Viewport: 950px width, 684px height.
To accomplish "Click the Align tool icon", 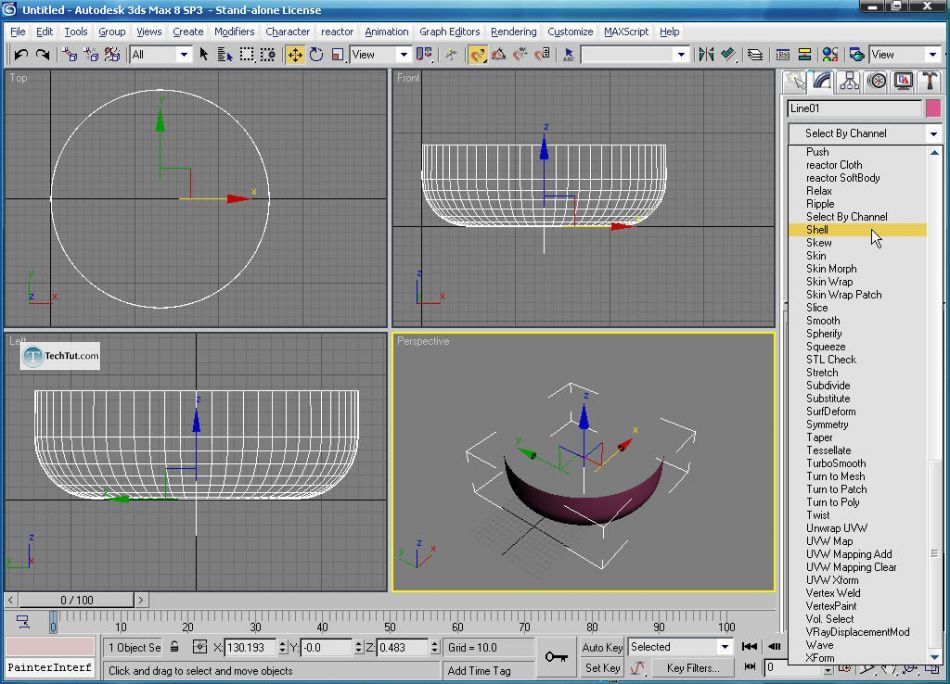I will pos(728,55).
